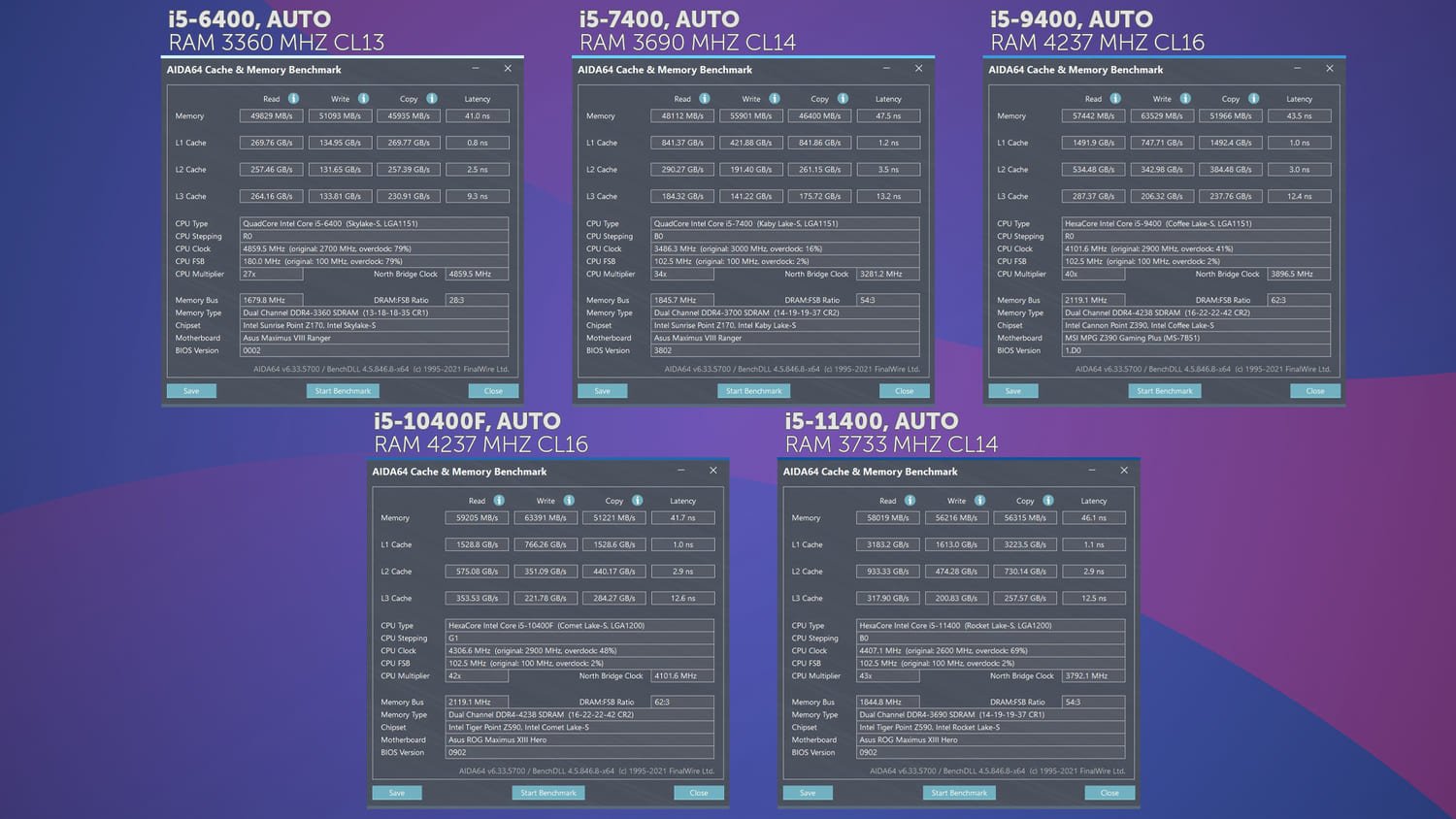The width and height of the screenshot is (1456, 819).
Task: Show Read info in the i5-10400F window
Action: [499, 500]
